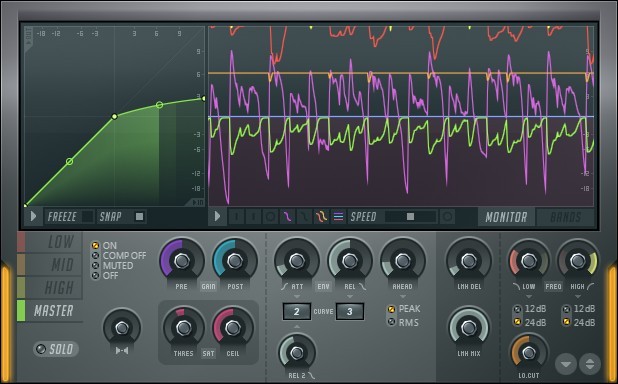Click the second dimmed bar icon in monitor toolbar

tap(253, 216)
